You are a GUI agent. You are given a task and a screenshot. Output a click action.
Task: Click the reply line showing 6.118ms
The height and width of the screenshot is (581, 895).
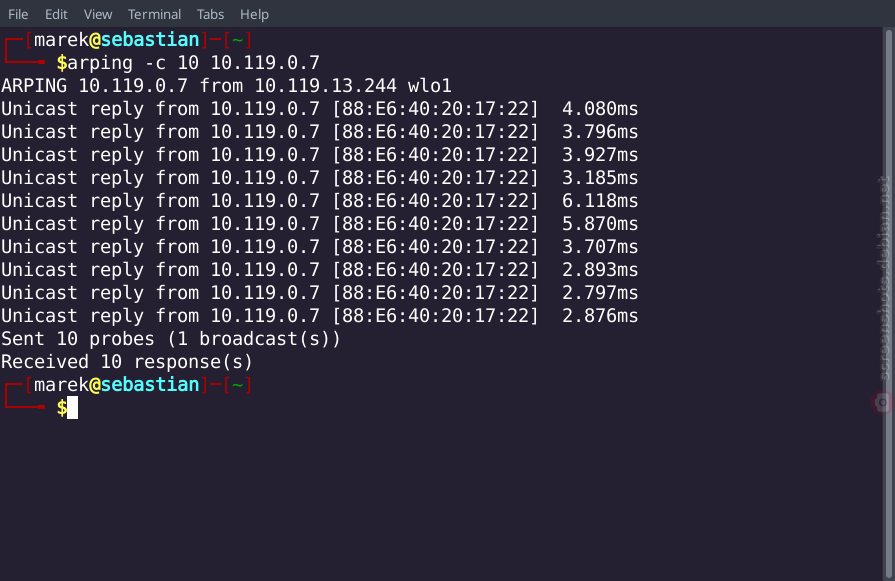(320, 201)
